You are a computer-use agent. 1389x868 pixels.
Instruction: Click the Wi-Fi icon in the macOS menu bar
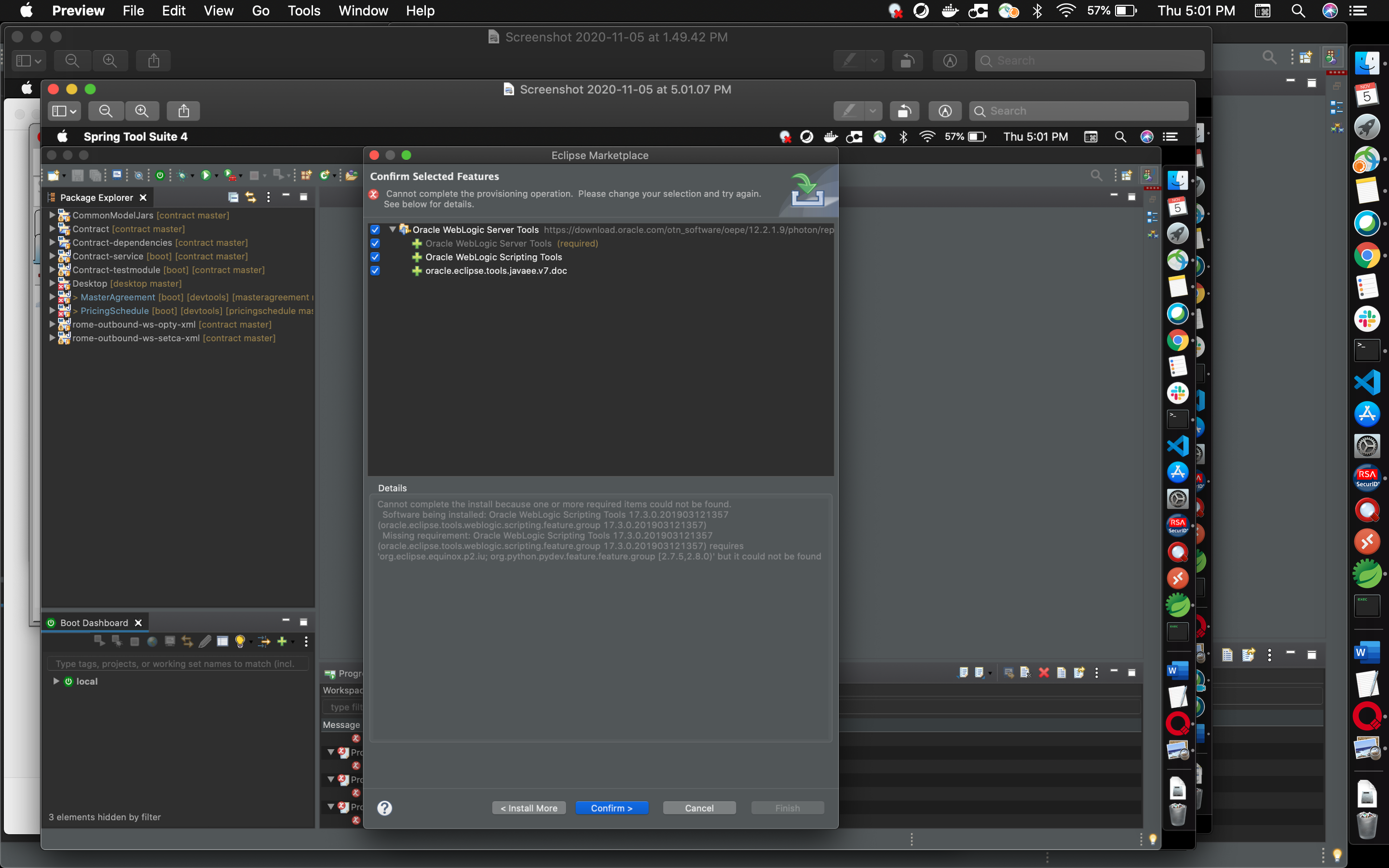coord(1066,11)
